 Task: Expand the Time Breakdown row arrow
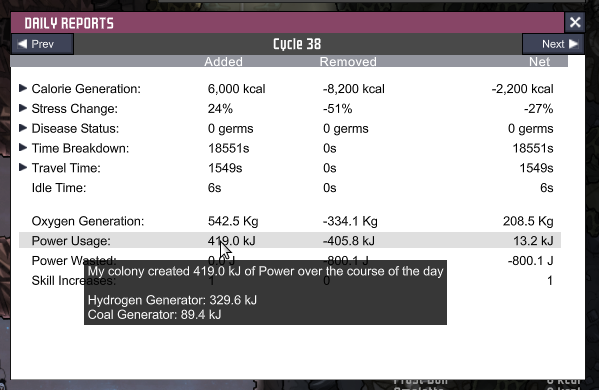coord(23,147)
